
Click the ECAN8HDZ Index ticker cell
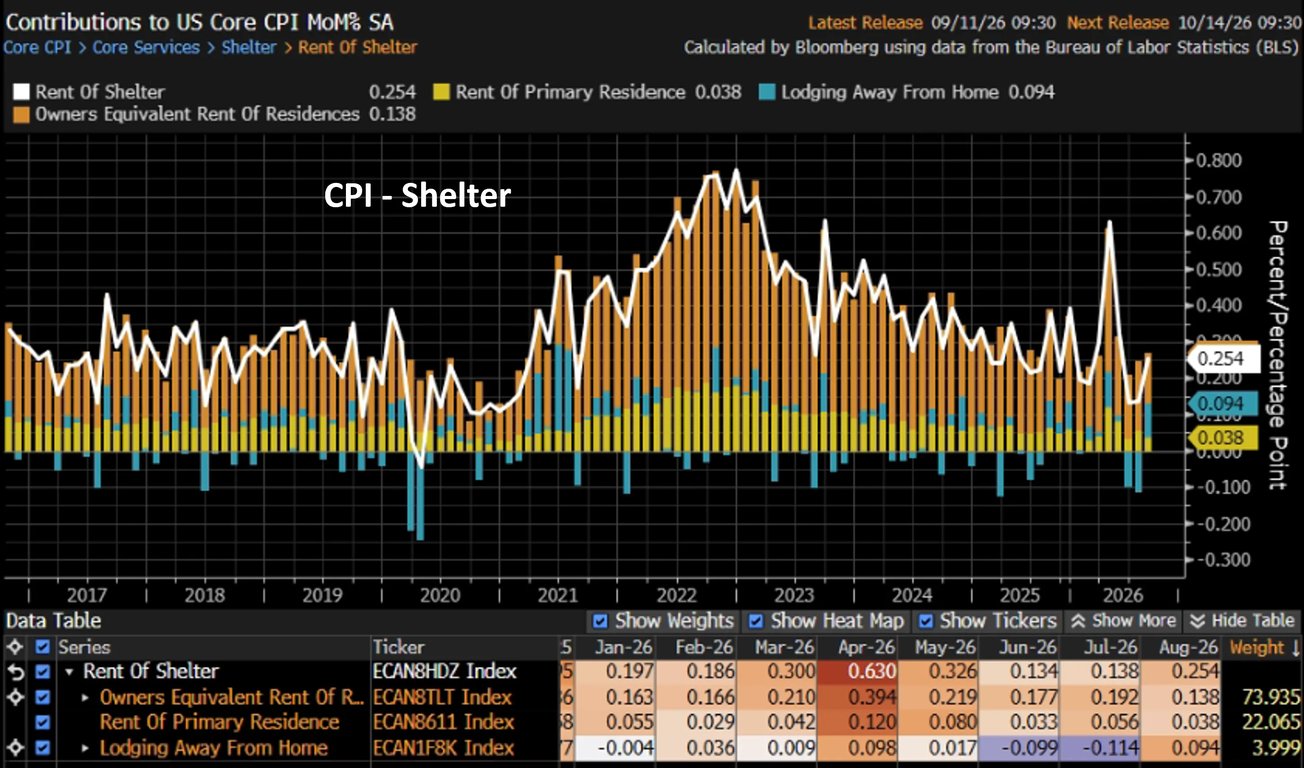(x=444, y=672)
